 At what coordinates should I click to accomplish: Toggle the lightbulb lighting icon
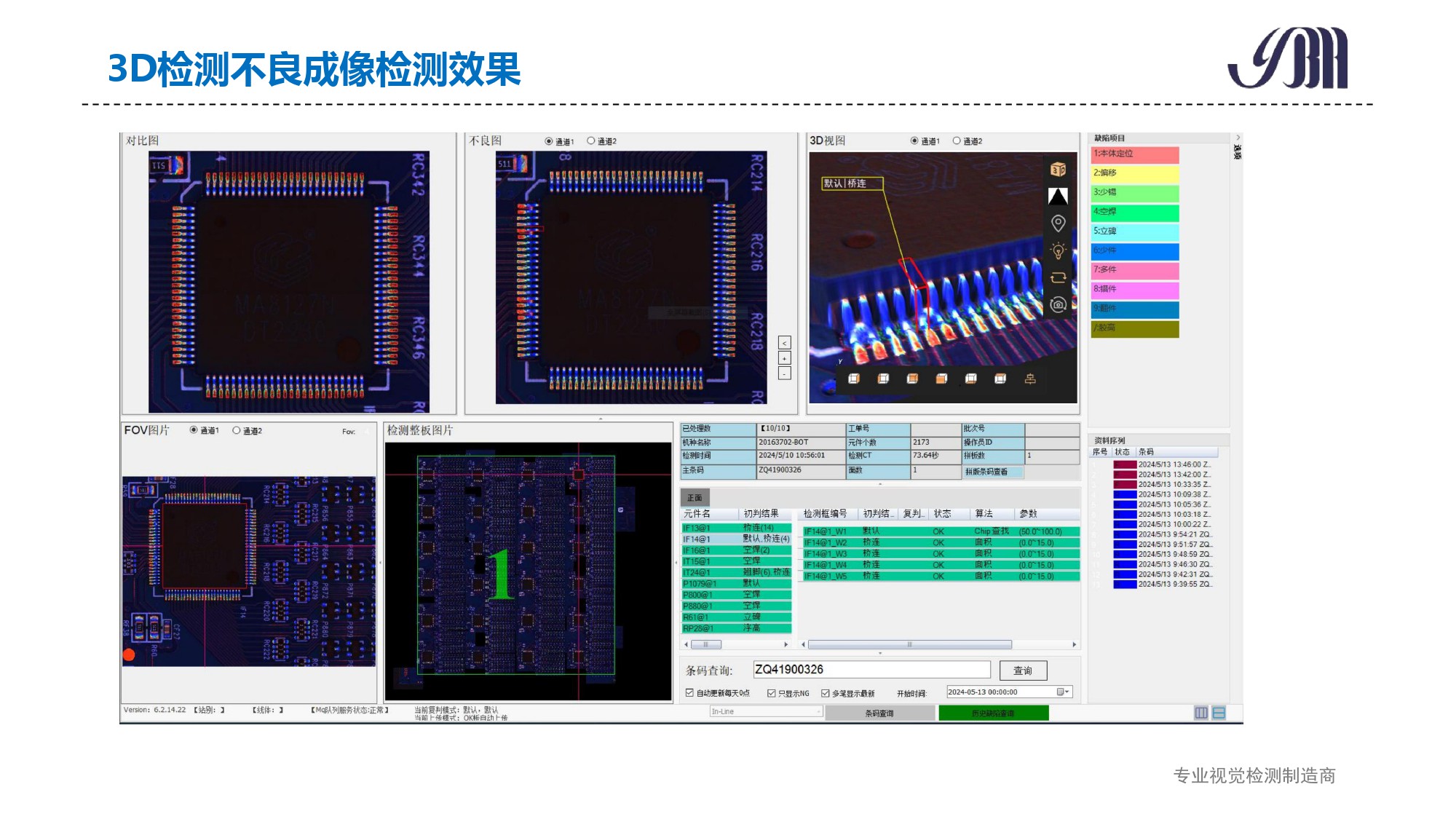click(x=1058, y=250)
